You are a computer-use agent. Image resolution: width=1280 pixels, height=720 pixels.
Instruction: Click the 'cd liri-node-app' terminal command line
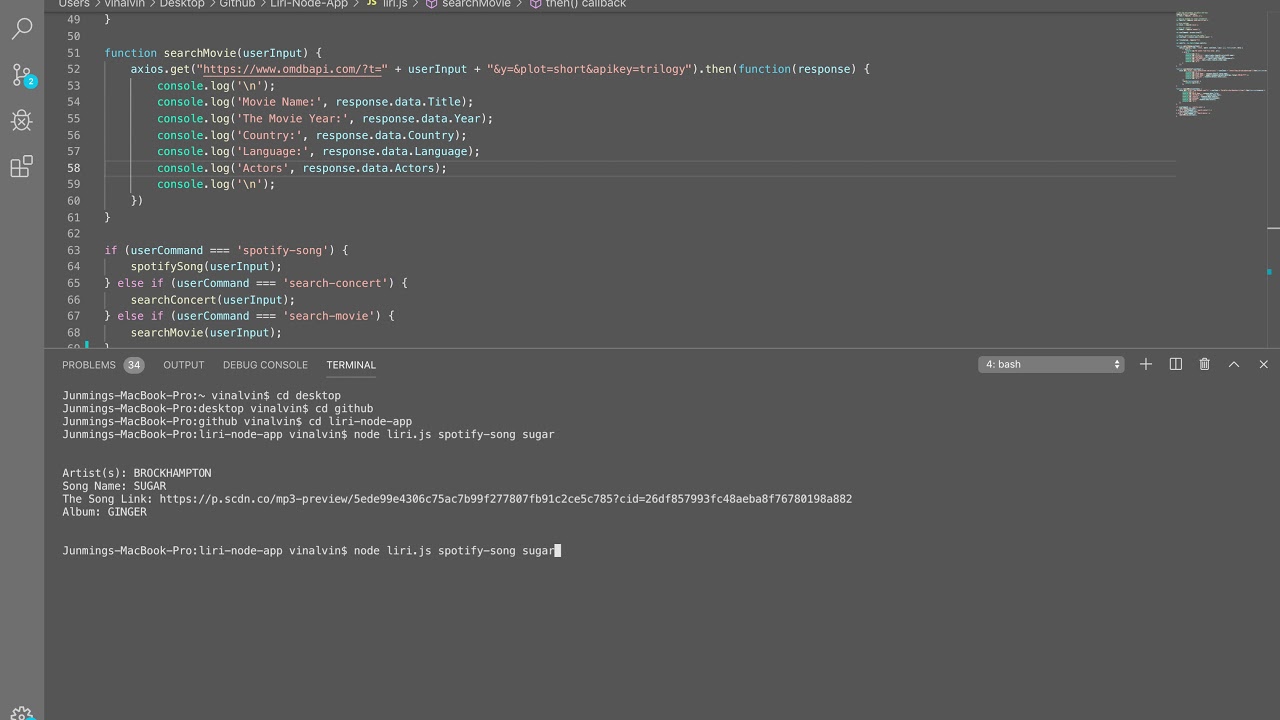click(x=237, y=421)
